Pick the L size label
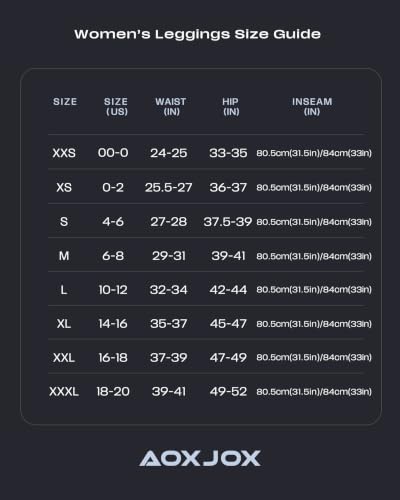The image size is (400, 500). coord(64,290)
